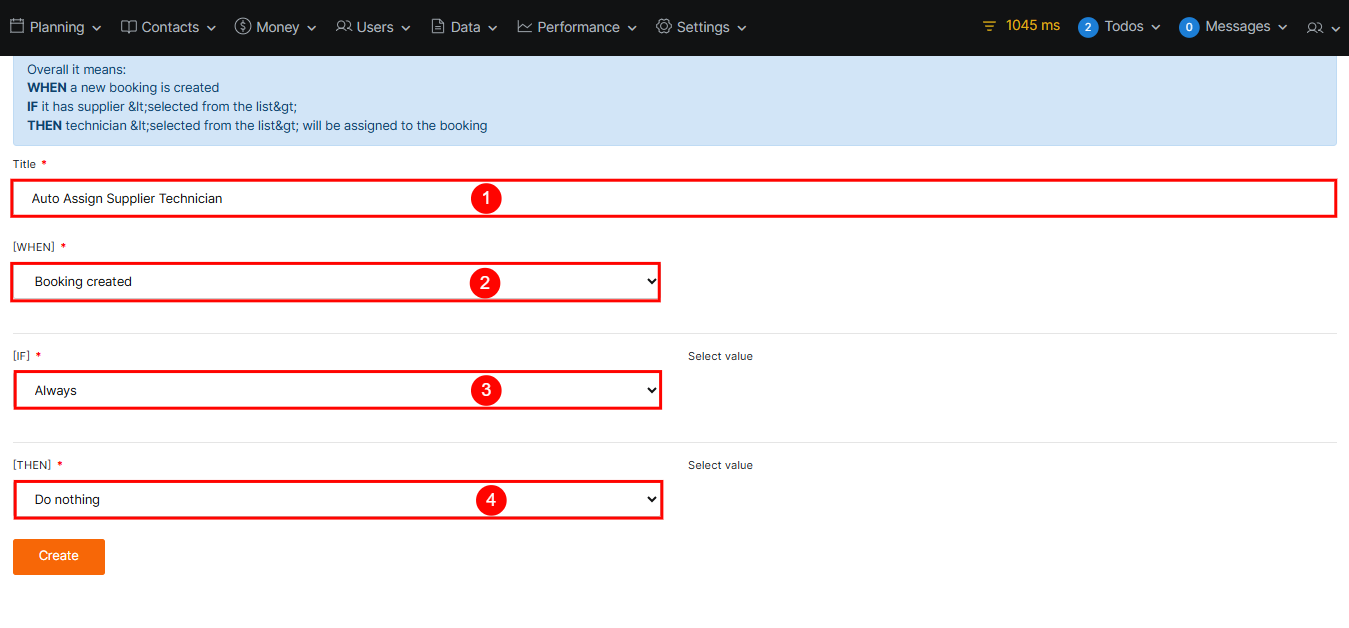Expand the THEN dropdown showing Do nothing

[x=336, y=500]
